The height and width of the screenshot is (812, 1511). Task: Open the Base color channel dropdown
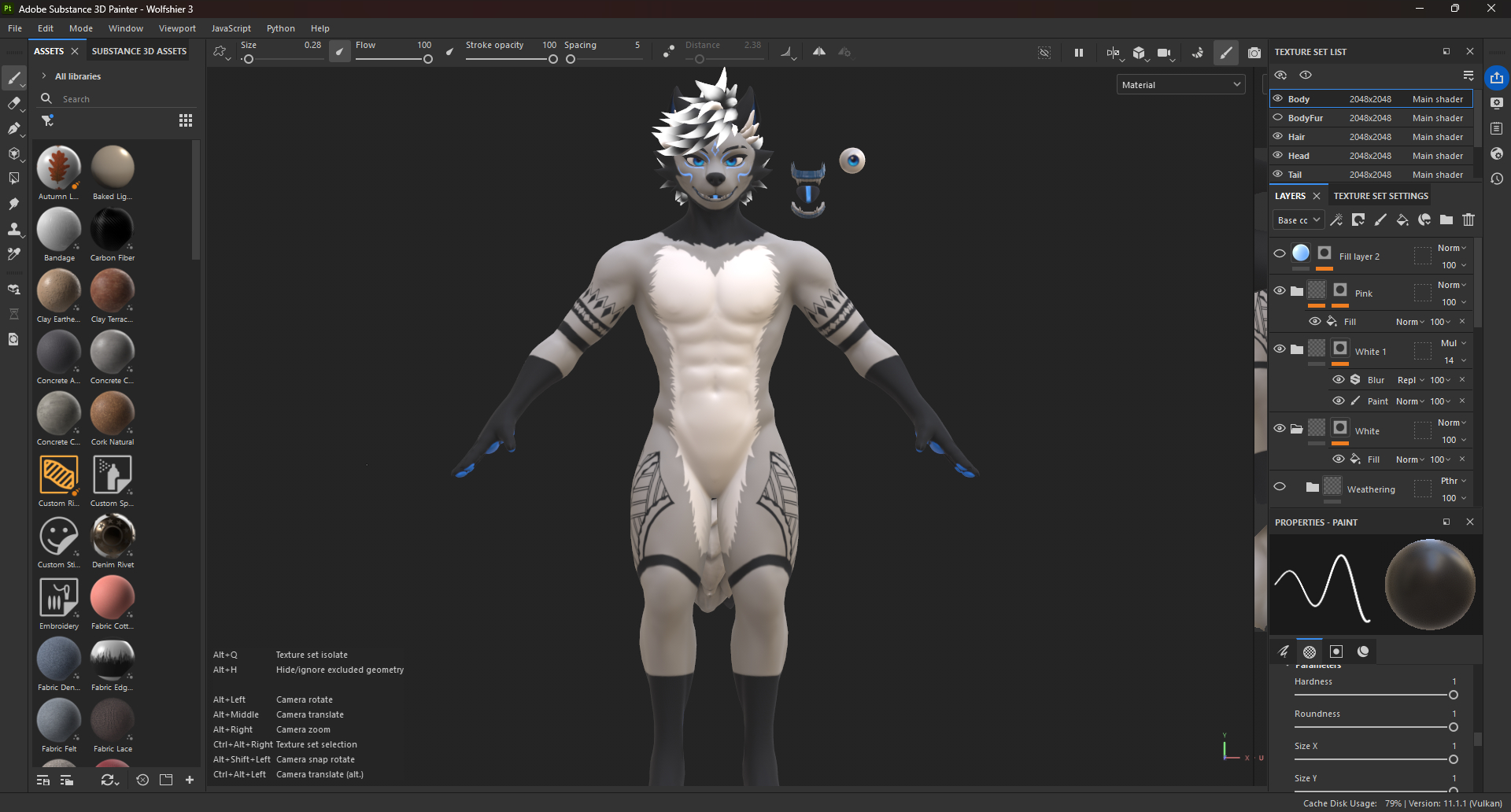(1299, 220)
